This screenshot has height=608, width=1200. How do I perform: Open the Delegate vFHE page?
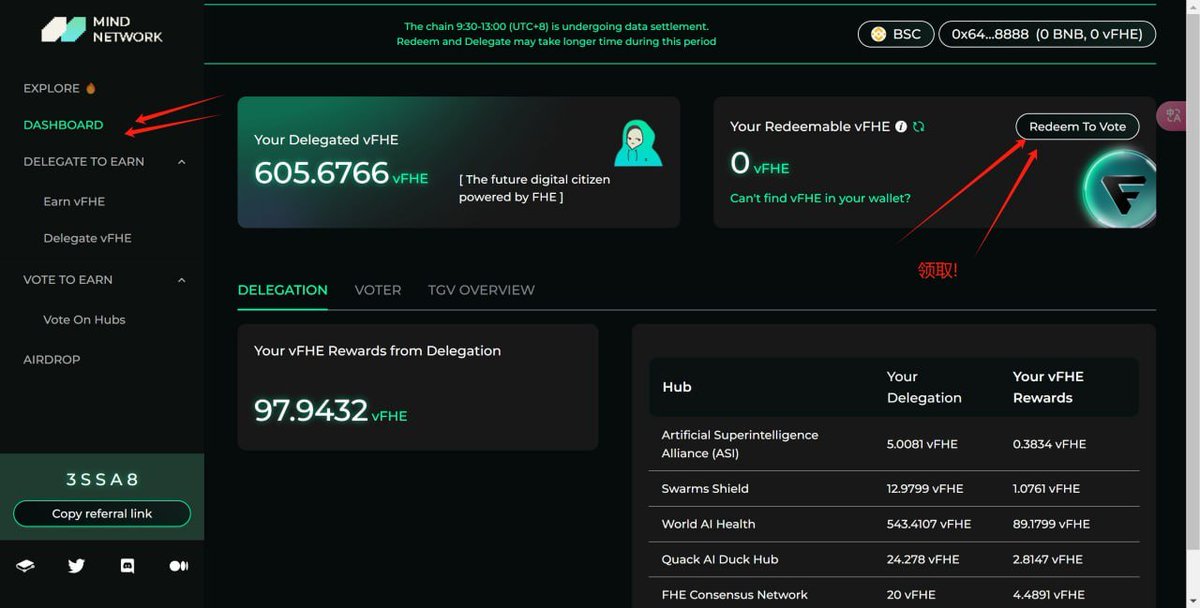click(x=87, y=238)
